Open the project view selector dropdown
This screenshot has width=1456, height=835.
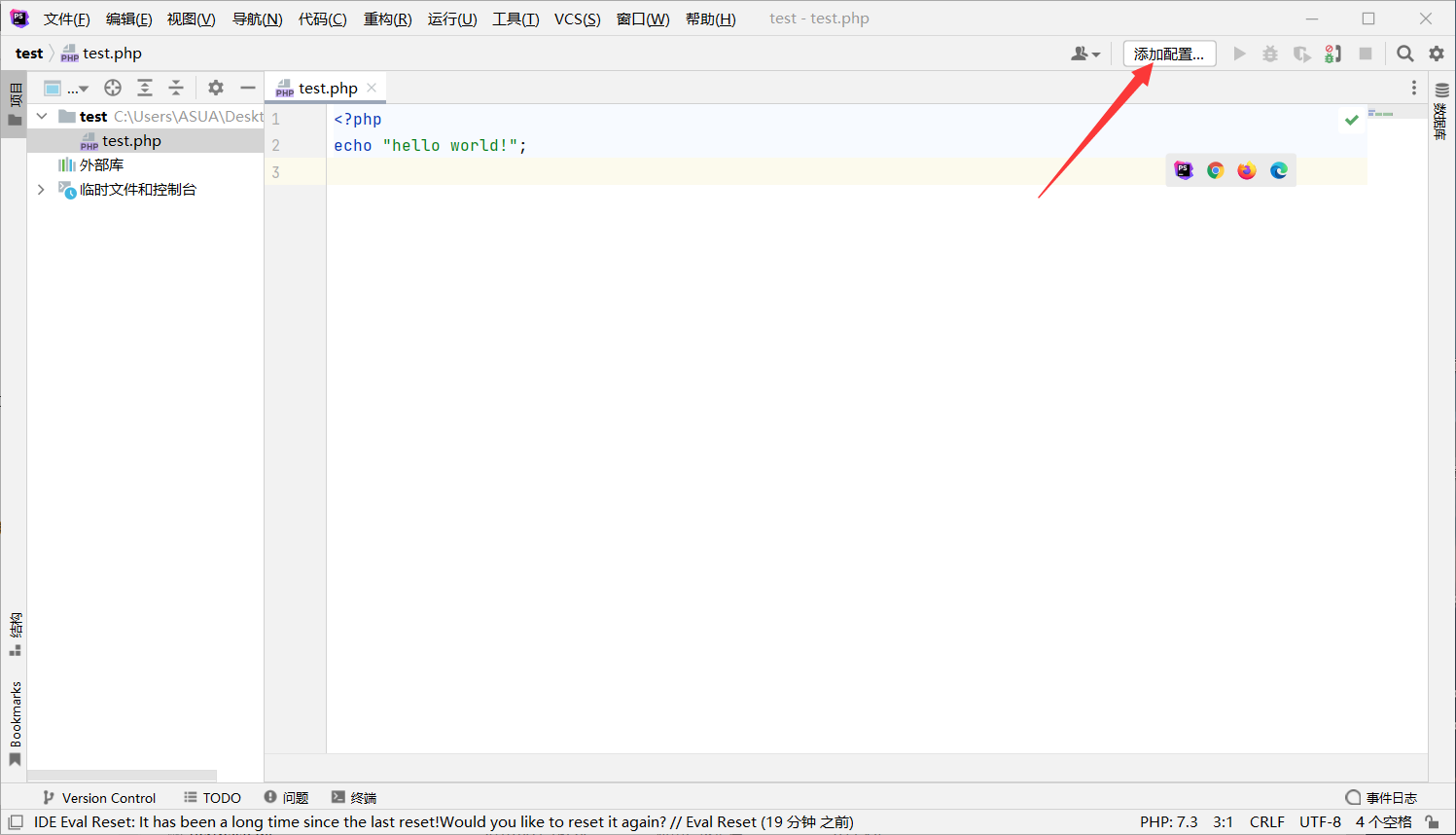tap(66, 88)
